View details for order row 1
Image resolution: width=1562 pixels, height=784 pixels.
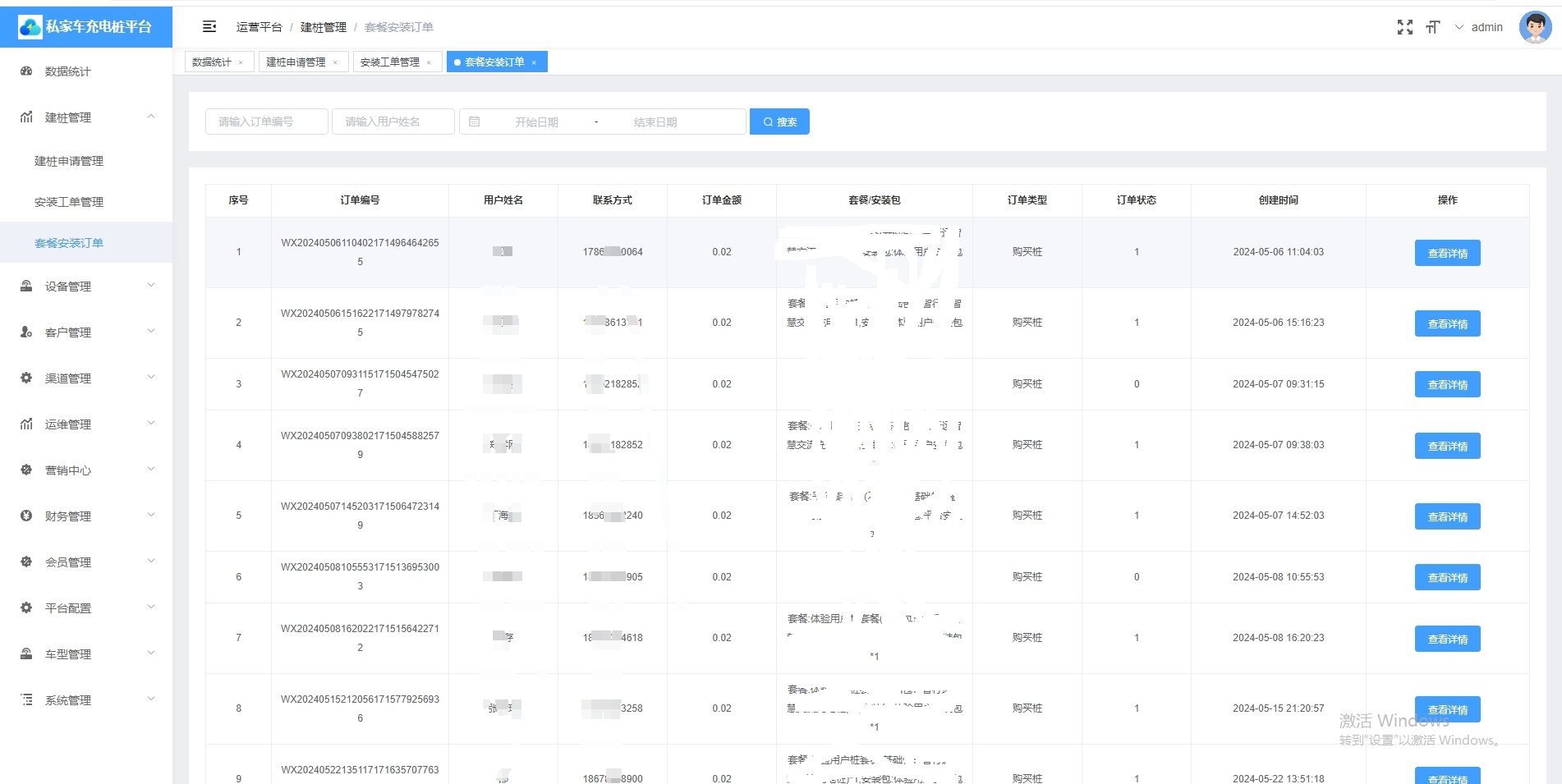[1447, 253]
